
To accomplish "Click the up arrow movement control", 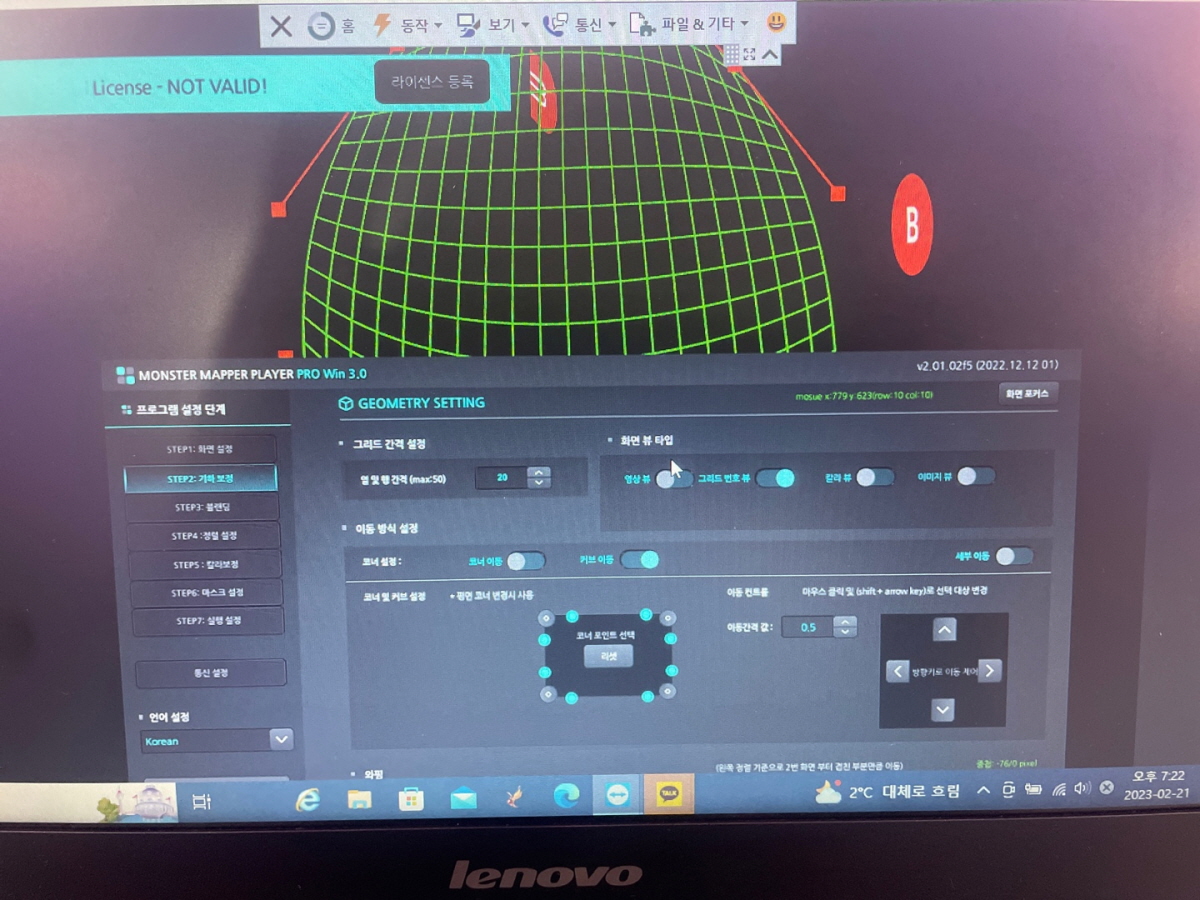I will (944, 630).
